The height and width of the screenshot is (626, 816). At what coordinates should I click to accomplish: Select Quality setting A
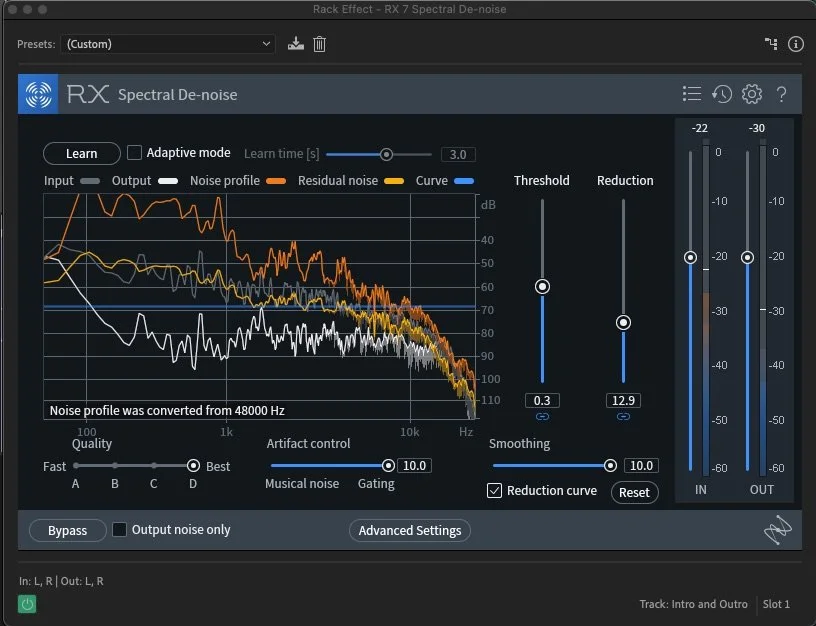[x=76, y=466]
